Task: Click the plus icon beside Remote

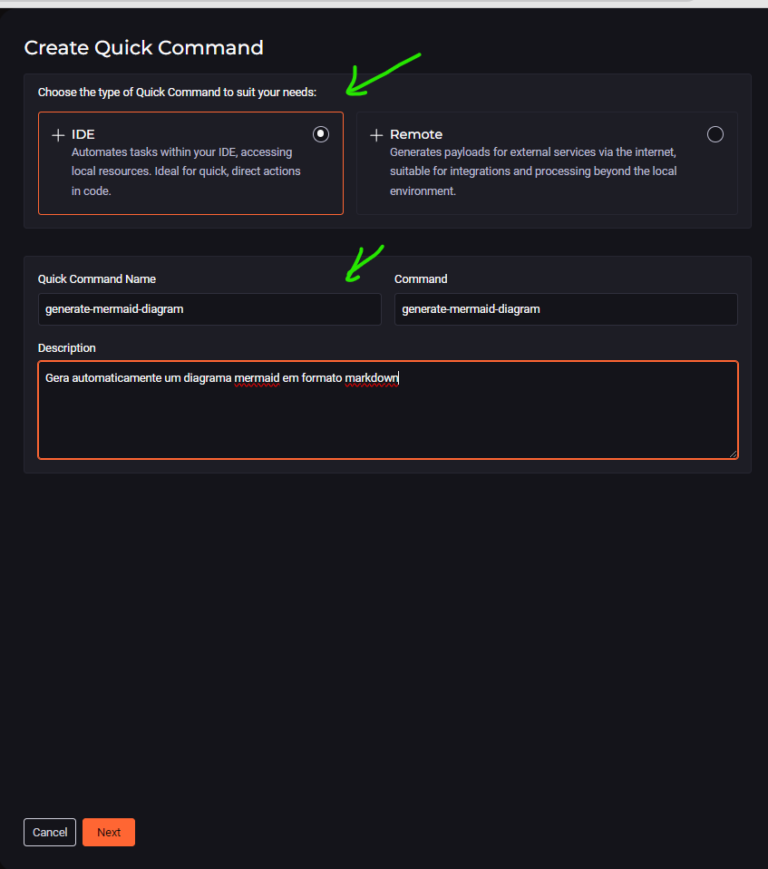Action: coord(376,135)
